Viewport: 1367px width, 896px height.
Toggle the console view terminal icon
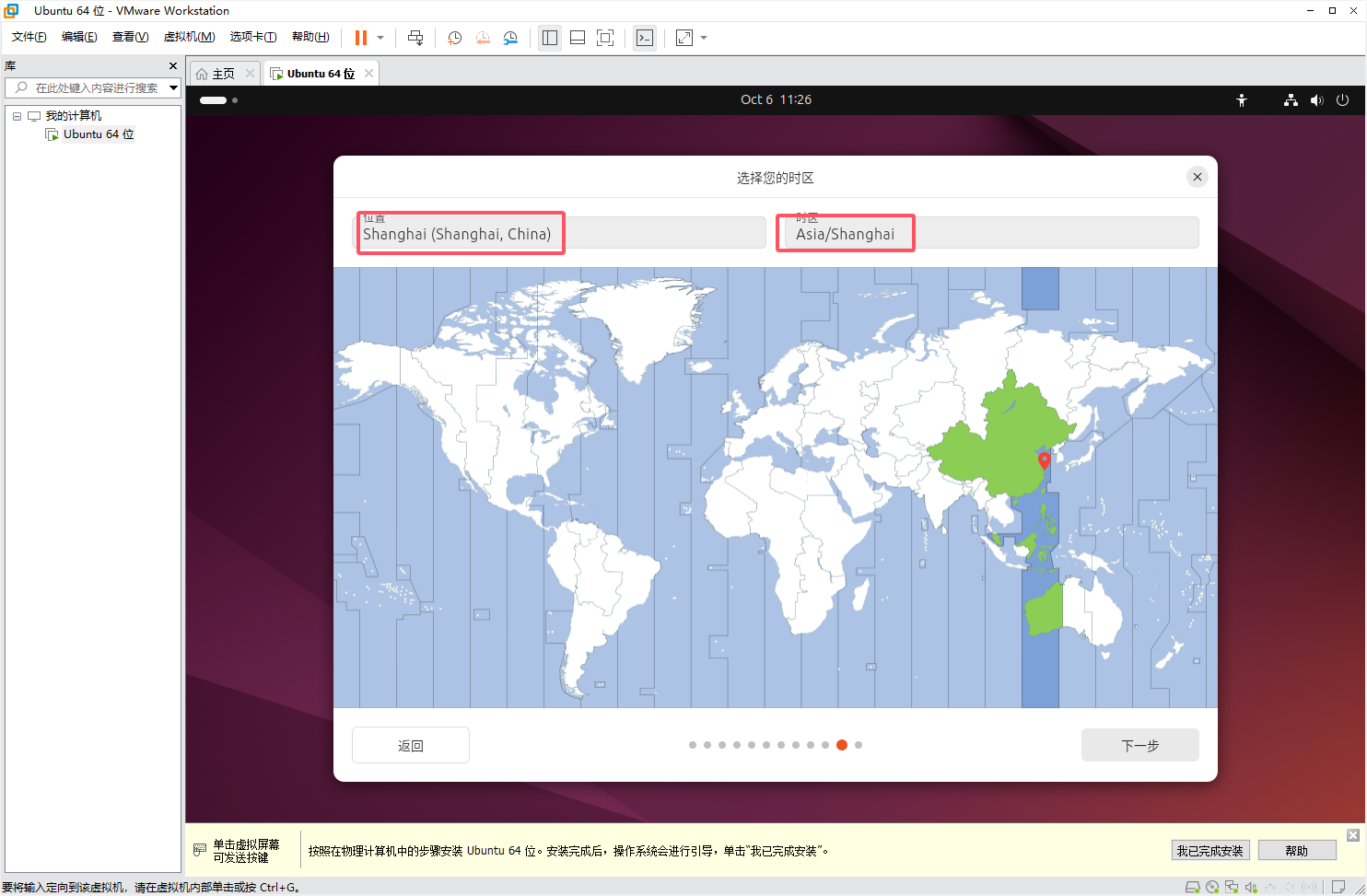[645, 38]
